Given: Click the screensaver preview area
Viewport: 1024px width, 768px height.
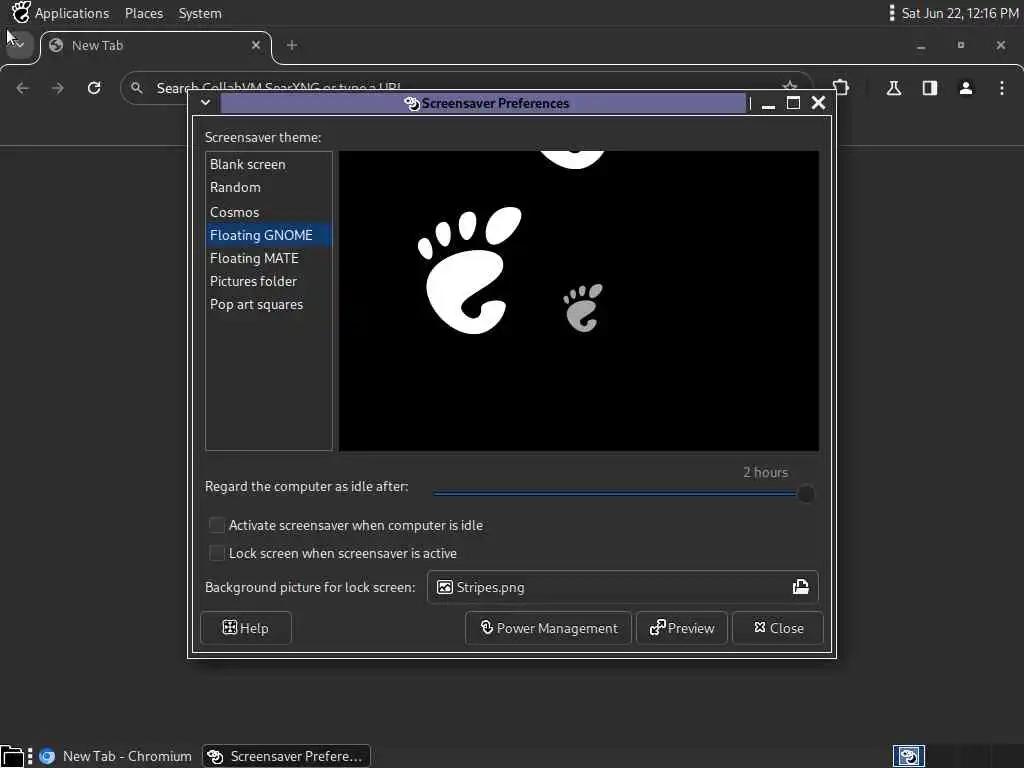Looking at the screenshot, I should tap(579, 301).
